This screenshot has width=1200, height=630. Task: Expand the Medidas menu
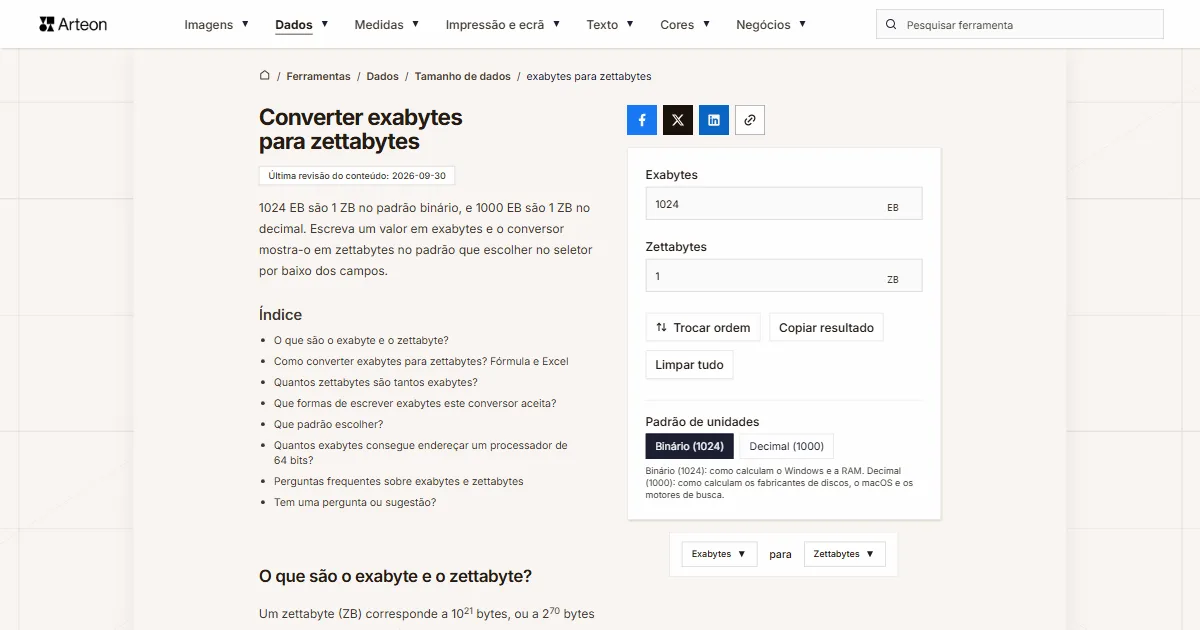(x=387, y=25)
